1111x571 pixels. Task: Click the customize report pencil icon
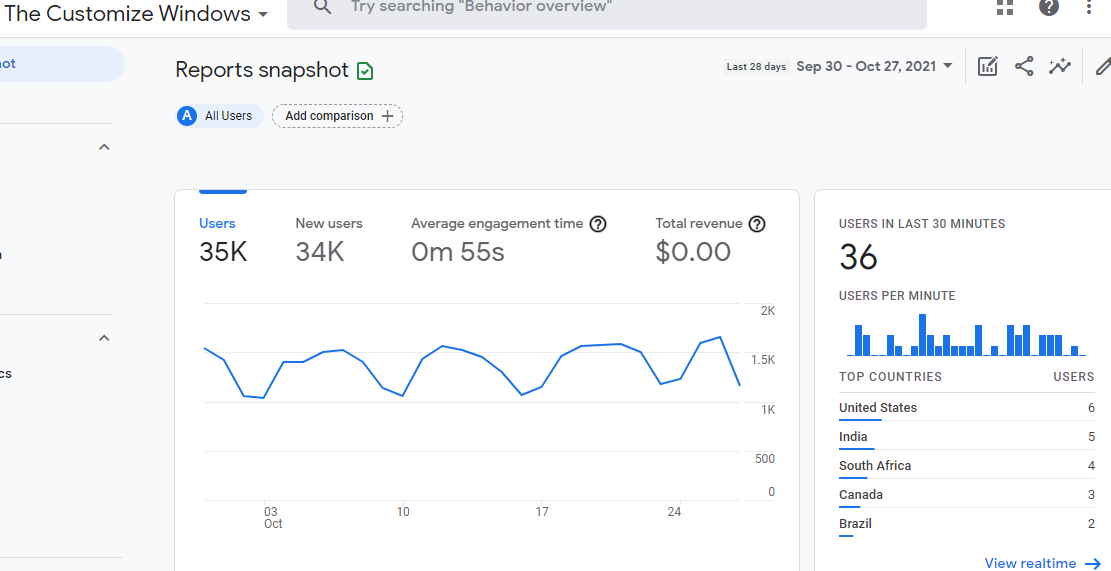point(1102,67)
